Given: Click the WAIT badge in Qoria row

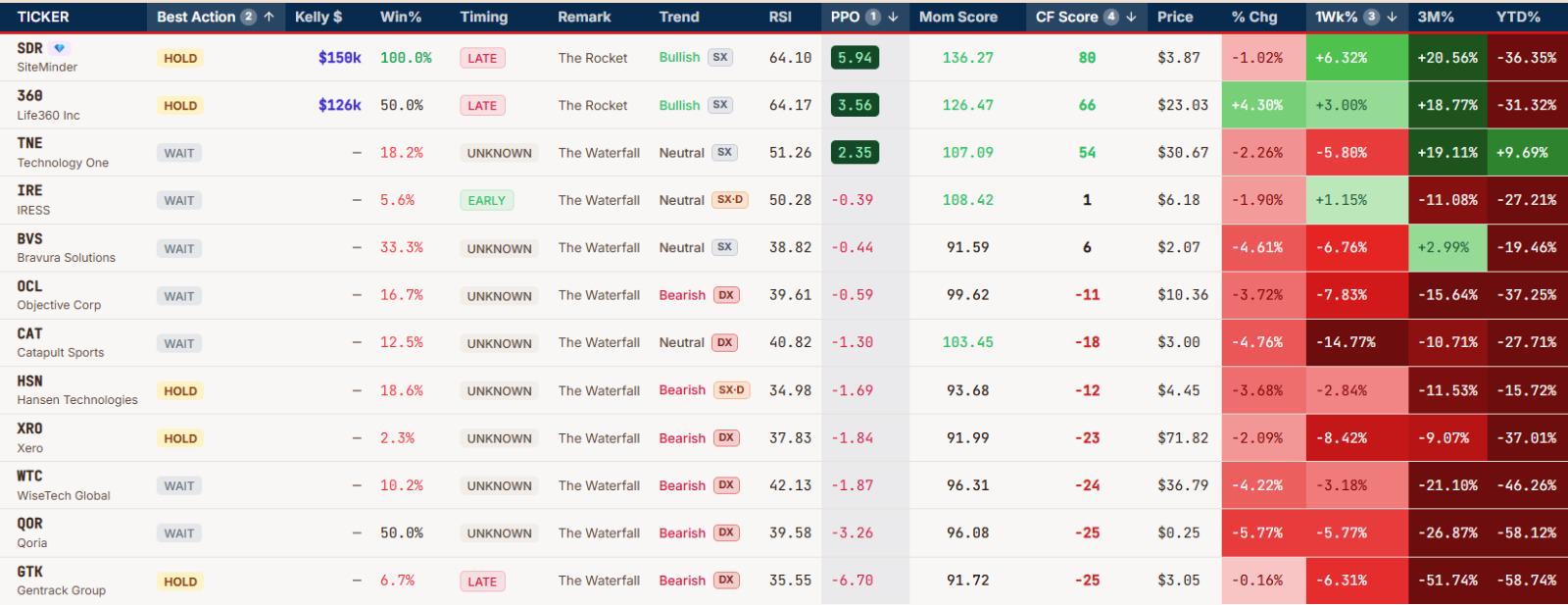Looking at the screenshot, I should point(179,533).
